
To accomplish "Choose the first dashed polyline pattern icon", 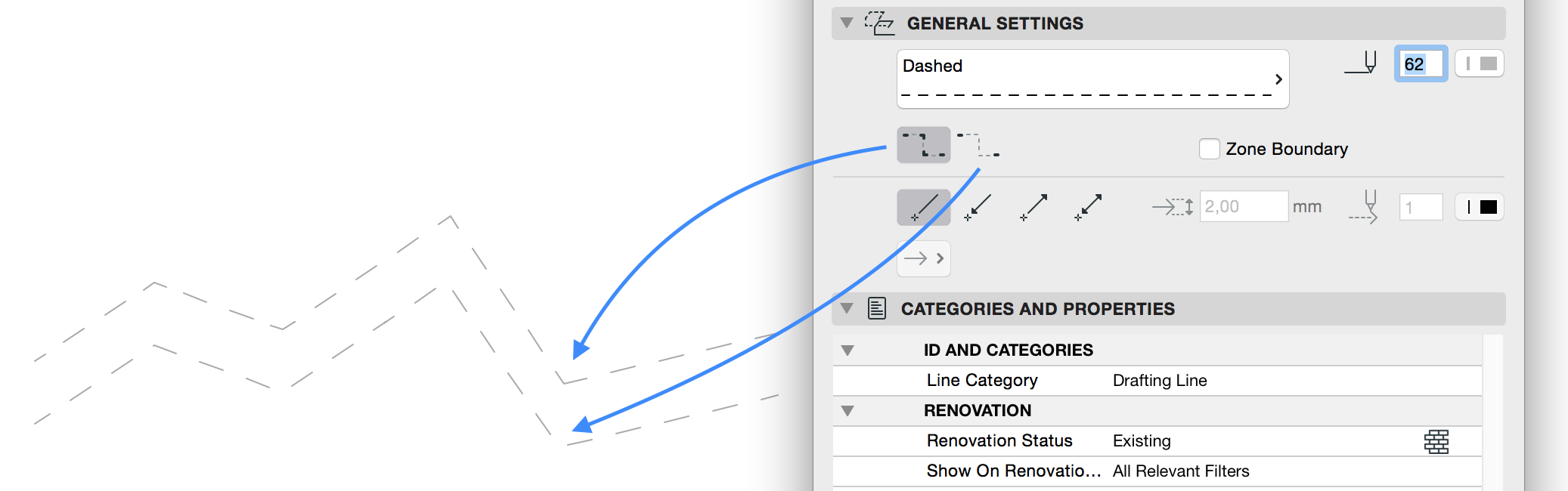I will (x=923, y=144).
